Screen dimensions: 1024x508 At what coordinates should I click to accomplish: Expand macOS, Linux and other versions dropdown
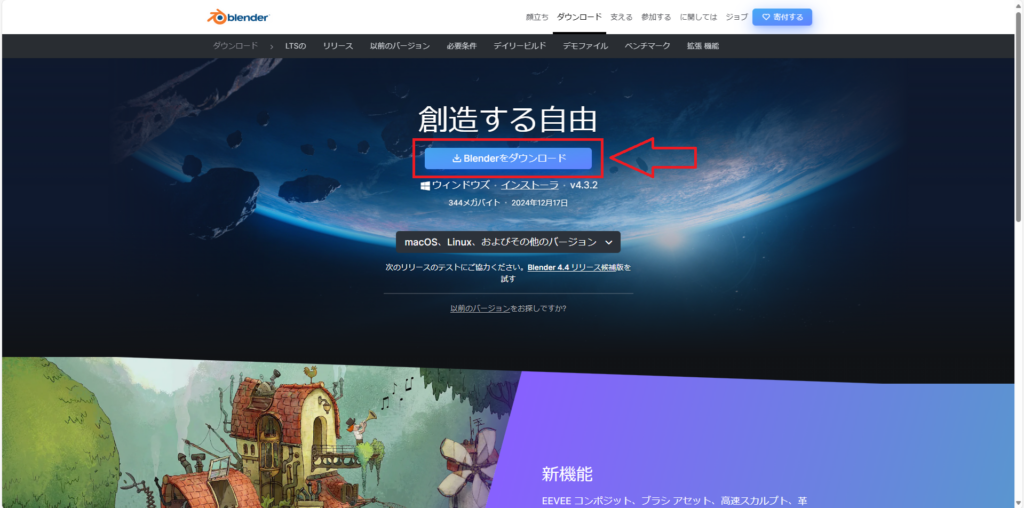click(x=508, y=242)
